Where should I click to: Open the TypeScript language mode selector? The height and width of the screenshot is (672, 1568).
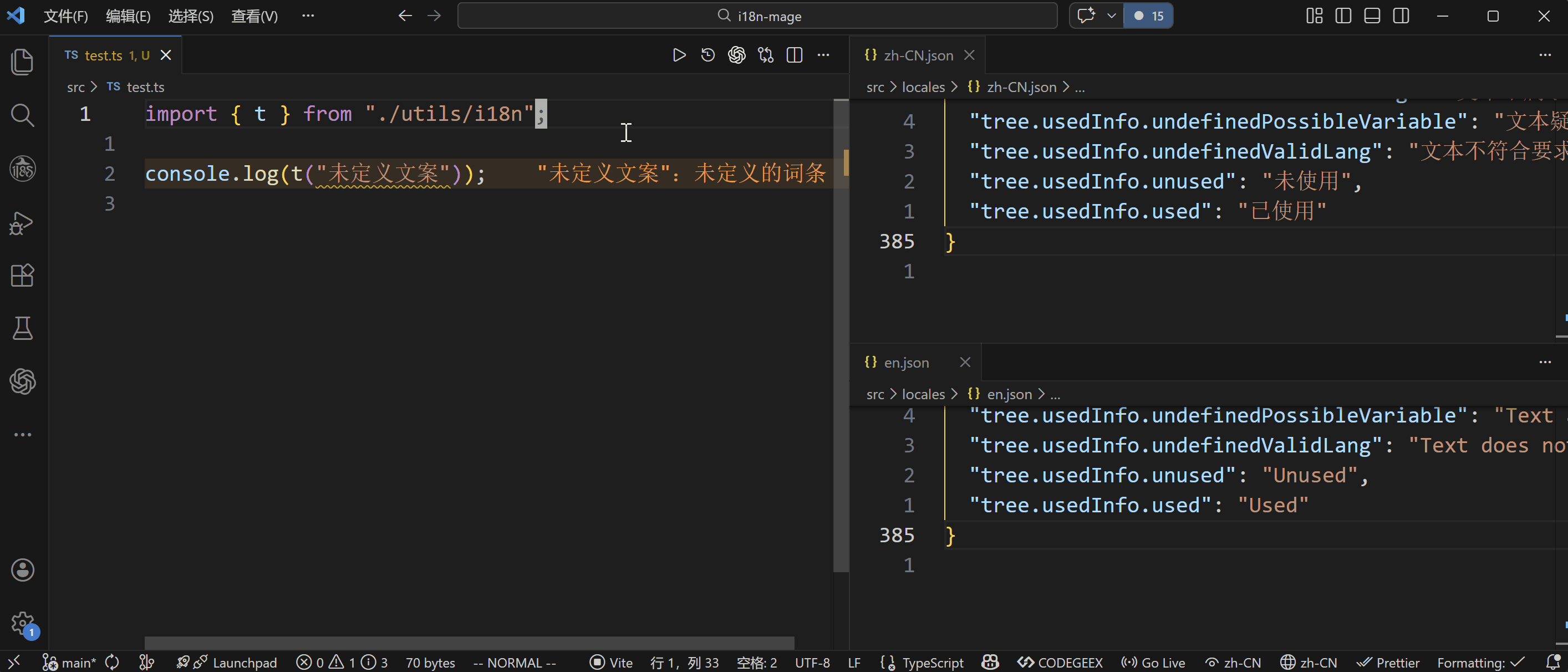click(x=932, y=662)
